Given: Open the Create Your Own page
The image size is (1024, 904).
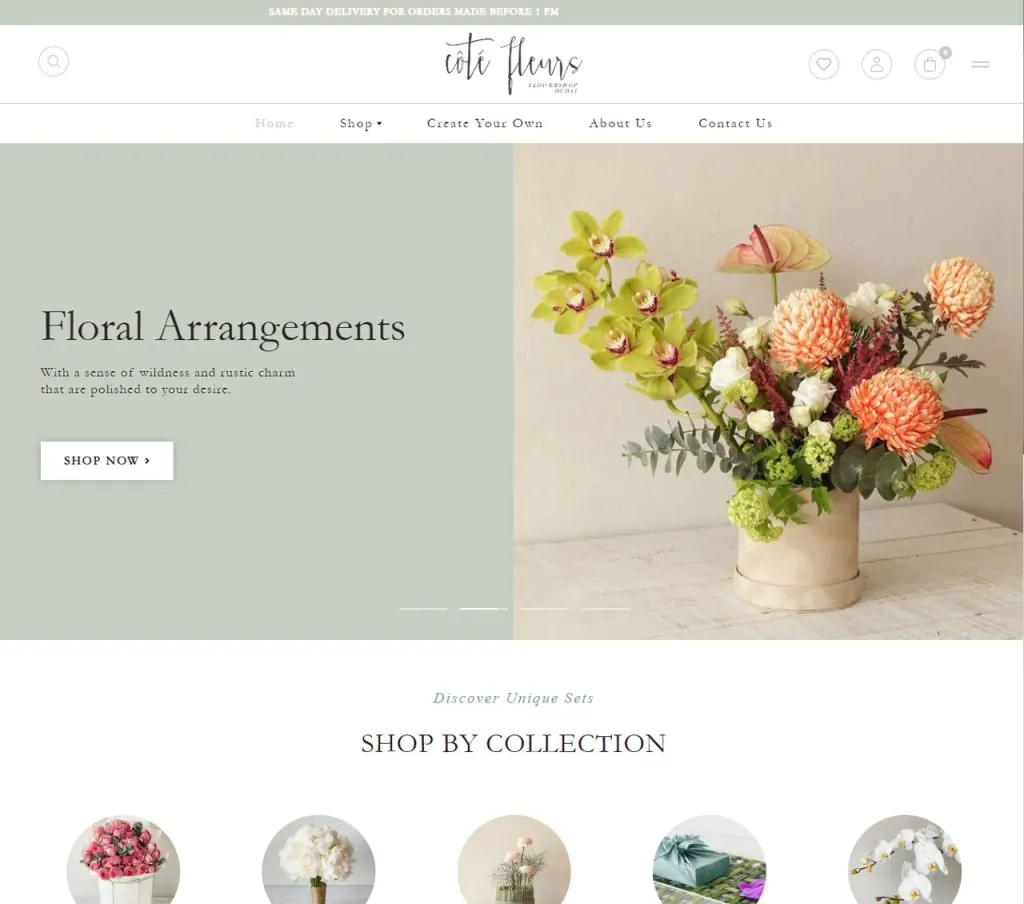Looking at the screenshot, I should coord(485,123).
